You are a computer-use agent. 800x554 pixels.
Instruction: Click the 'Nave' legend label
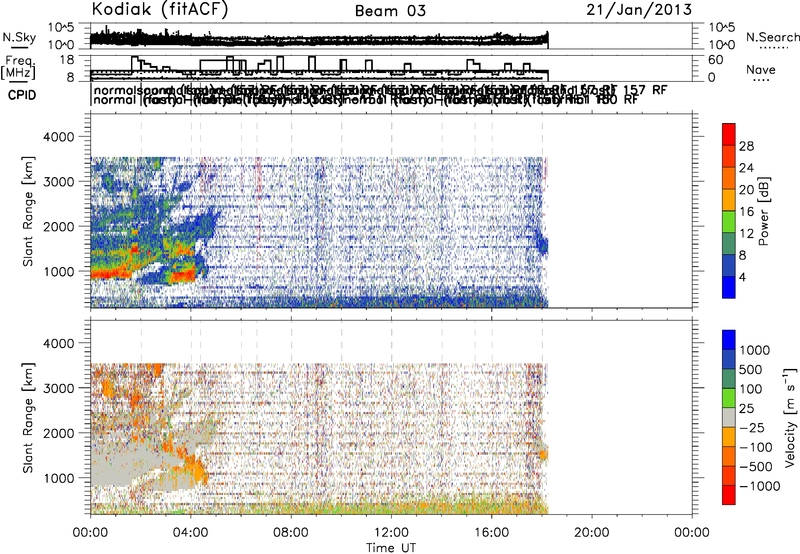[760, 70]
